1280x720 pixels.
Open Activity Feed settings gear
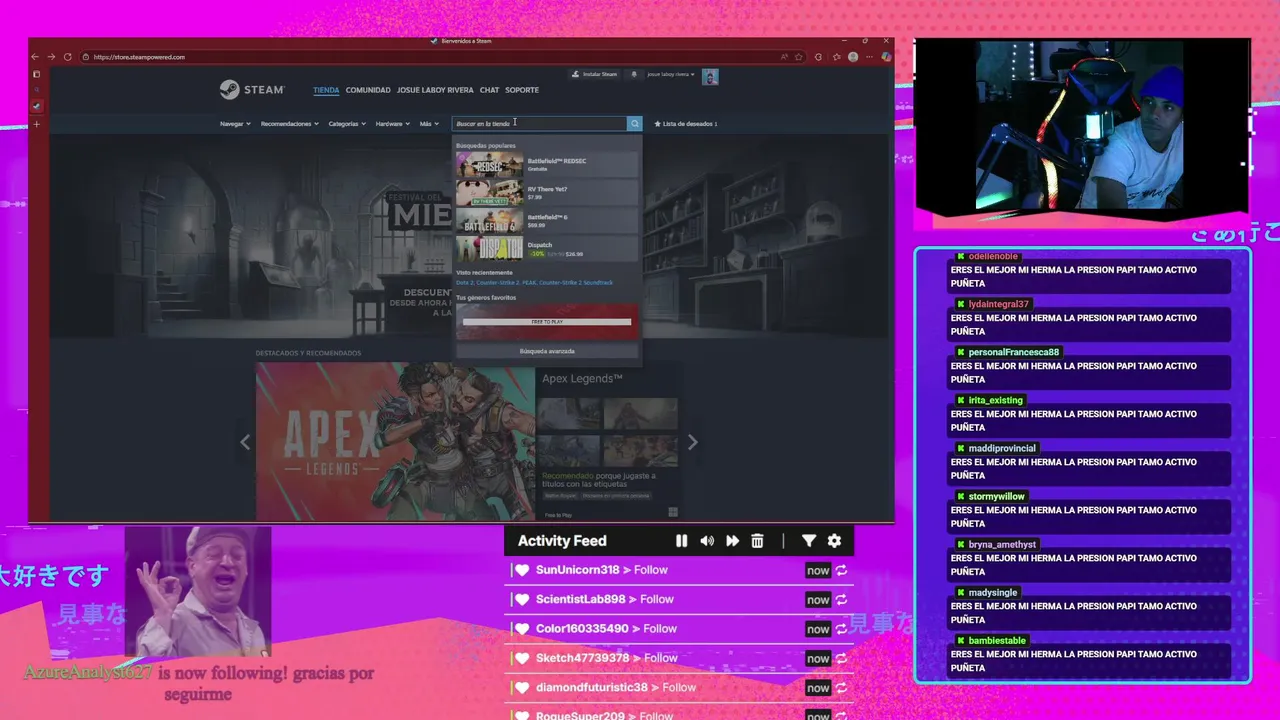tap(834, 541)
